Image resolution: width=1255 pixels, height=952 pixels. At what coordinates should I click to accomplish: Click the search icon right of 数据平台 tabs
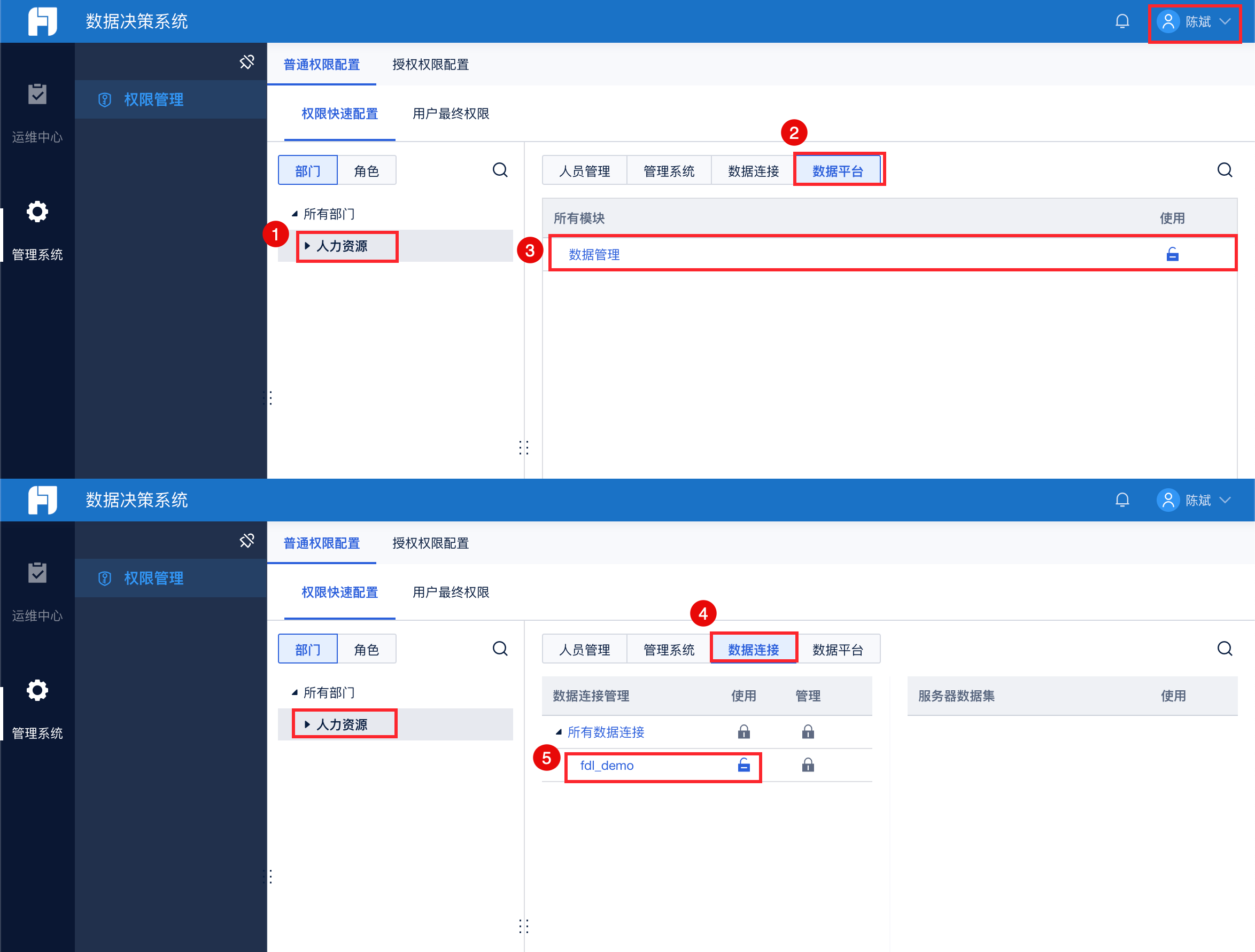point(1225,170)
